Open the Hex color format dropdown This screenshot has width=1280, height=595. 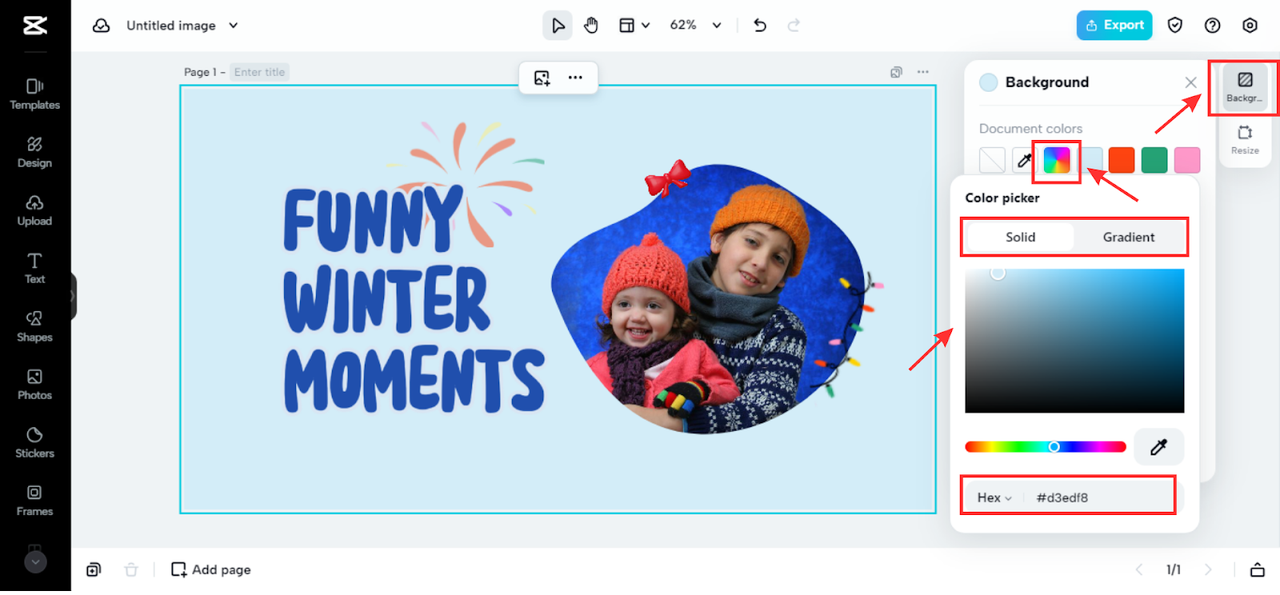click(x=994, y=497)
